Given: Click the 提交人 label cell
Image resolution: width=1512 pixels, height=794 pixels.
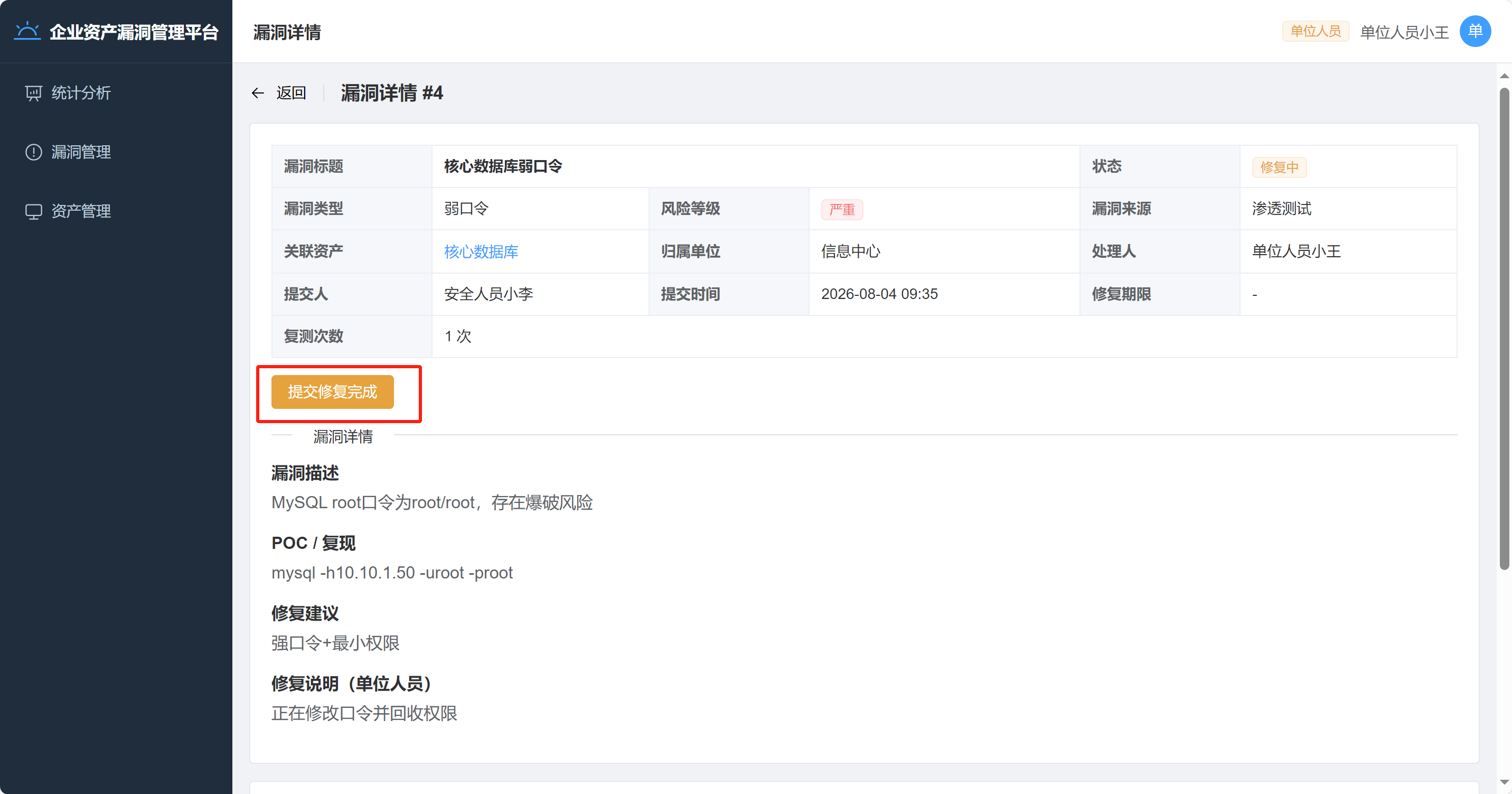Looking at the screenshot, I should click(352, 294).
